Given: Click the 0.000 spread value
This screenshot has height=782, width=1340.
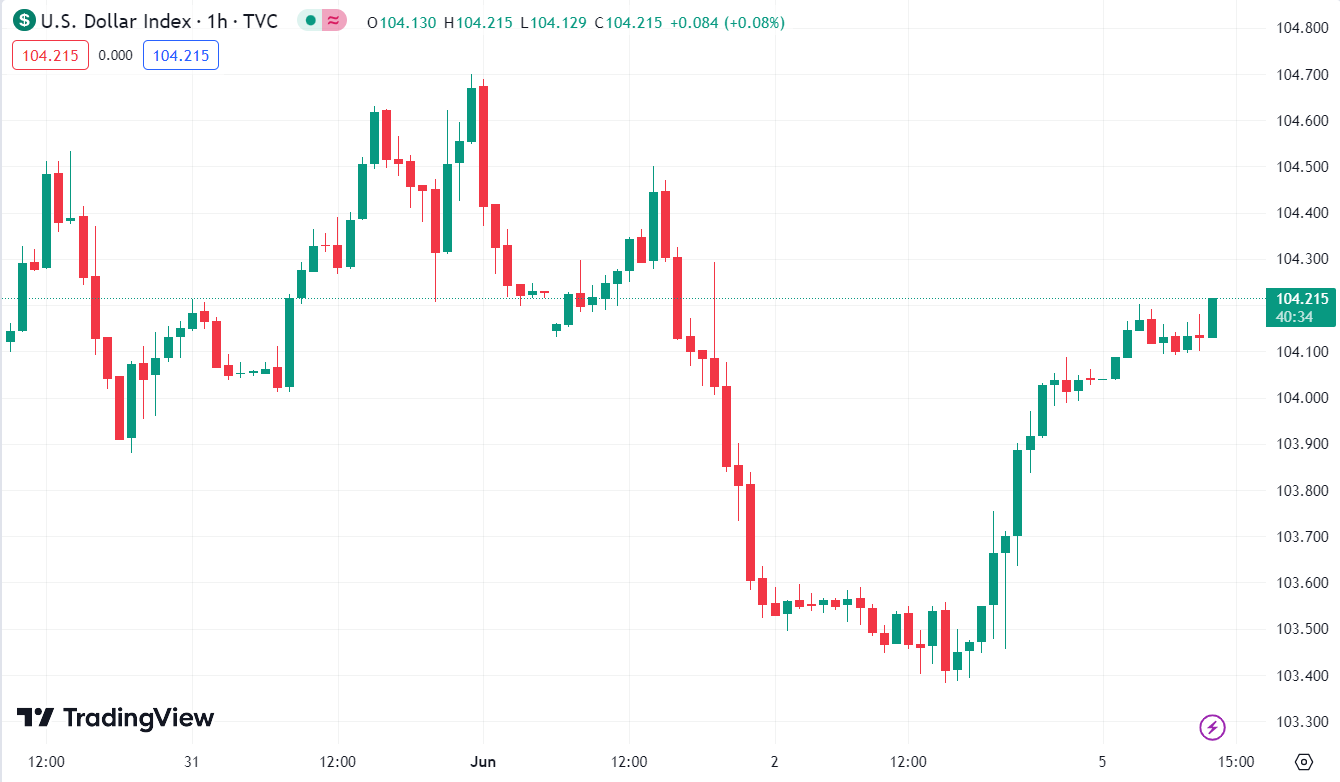Looking at the screenshot, I should coord(116,56).
